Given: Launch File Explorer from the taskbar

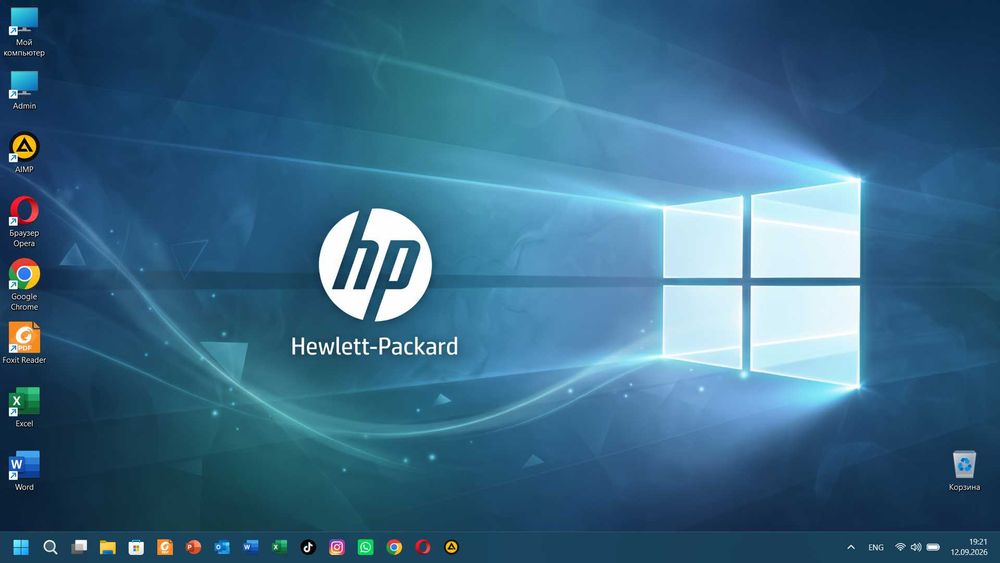Looking at the screenshot, I should (108, 547).
